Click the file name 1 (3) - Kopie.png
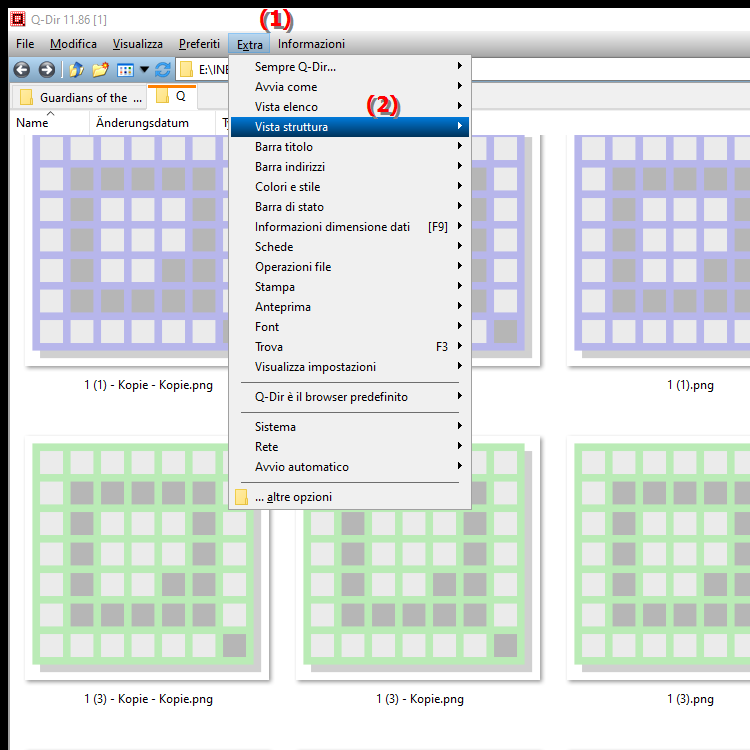This screenshot has height=750, width=750. click(x=420, y=699)
